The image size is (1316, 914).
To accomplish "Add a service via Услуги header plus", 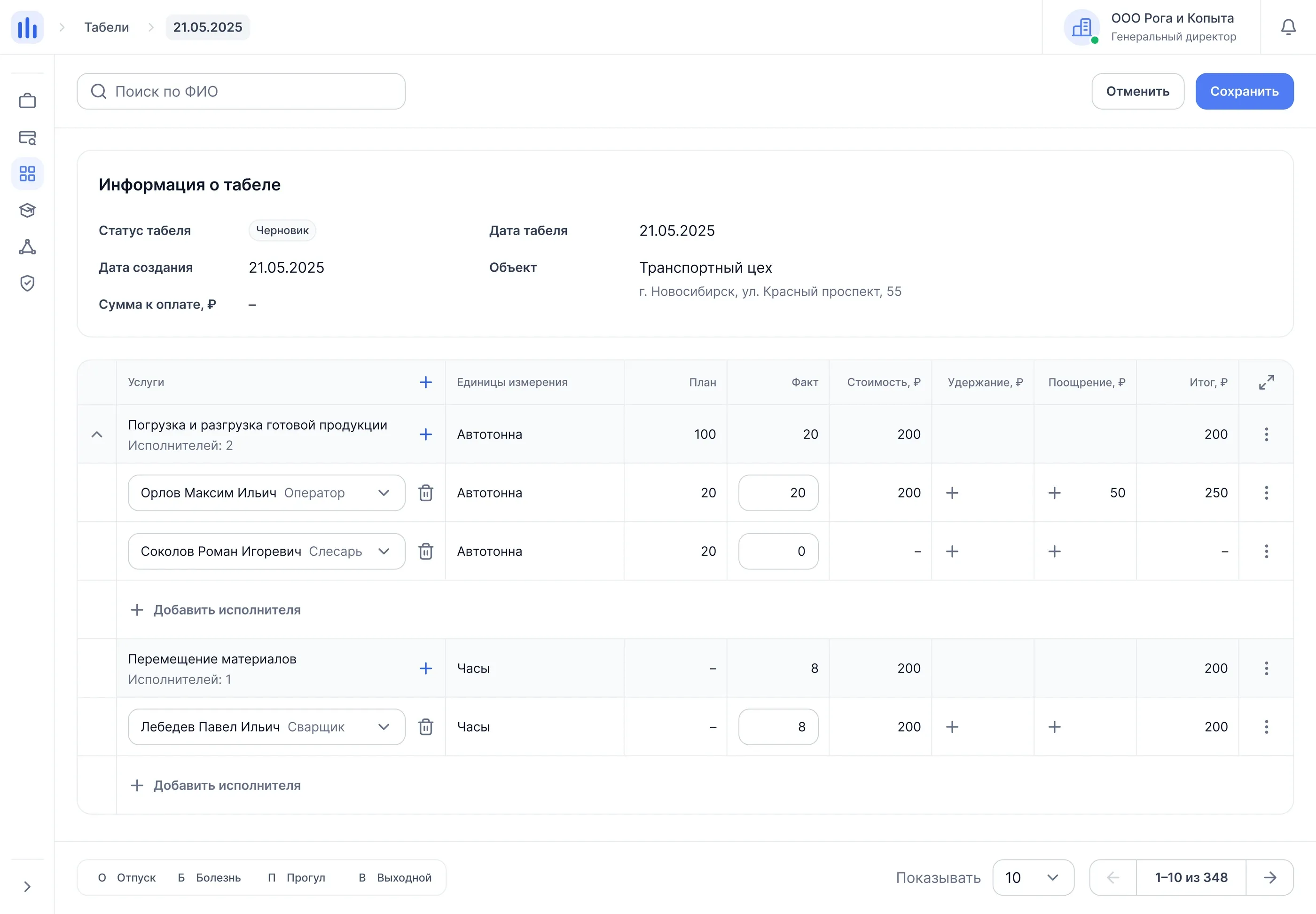I will click(x=425, y=382).
